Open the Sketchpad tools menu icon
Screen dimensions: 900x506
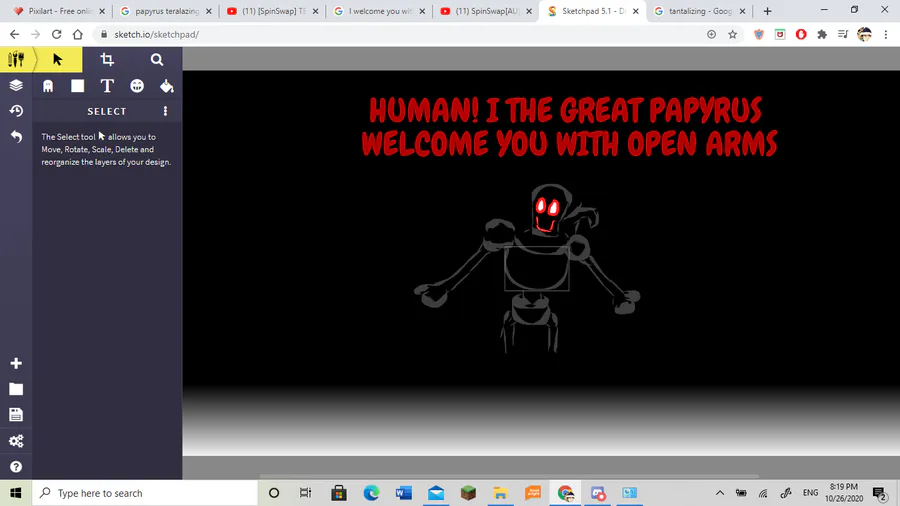(16, 59)
